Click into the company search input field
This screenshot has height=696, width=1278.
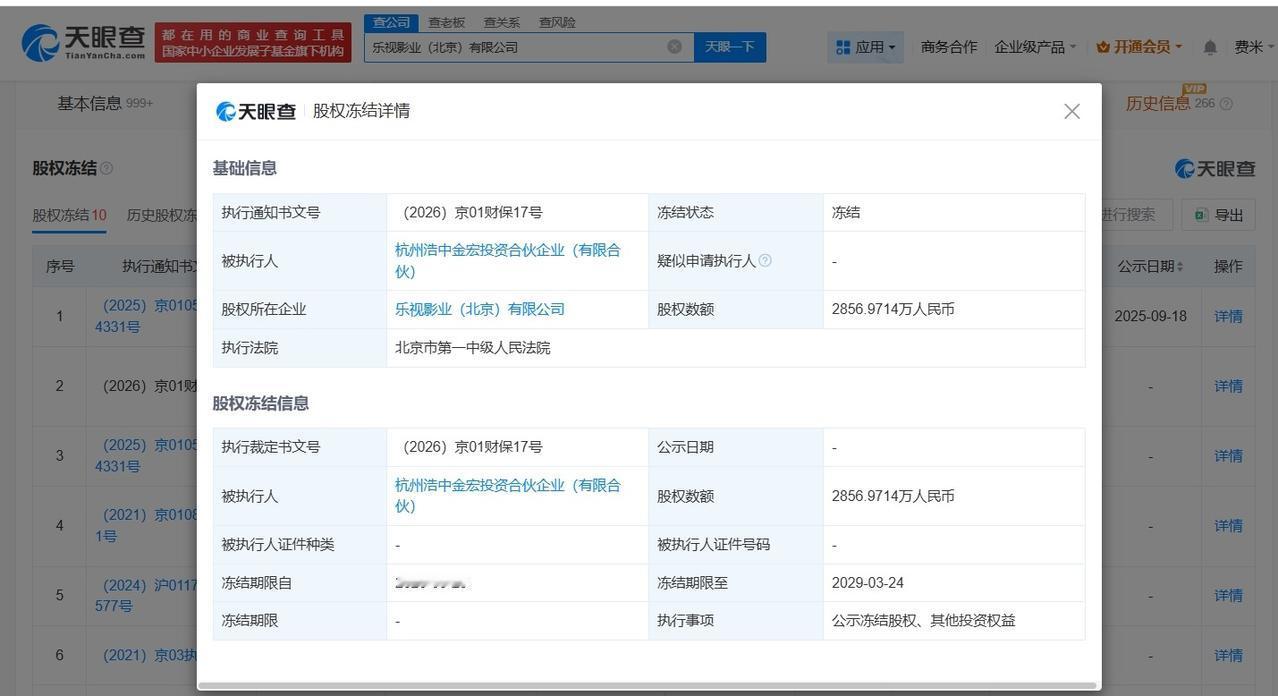tap(520, 44)
